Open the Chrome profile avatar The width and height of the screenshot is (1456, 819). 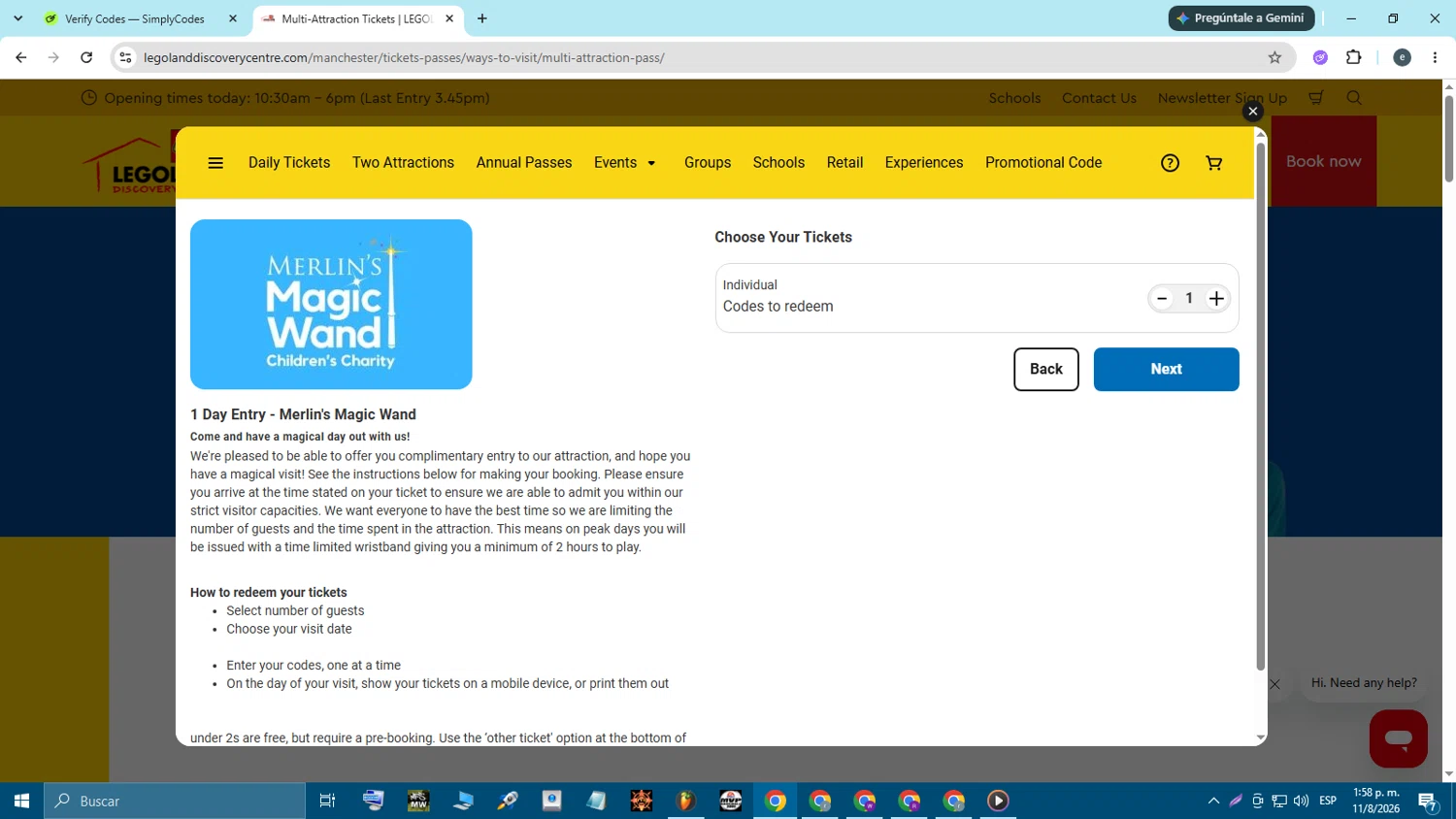1402,58
